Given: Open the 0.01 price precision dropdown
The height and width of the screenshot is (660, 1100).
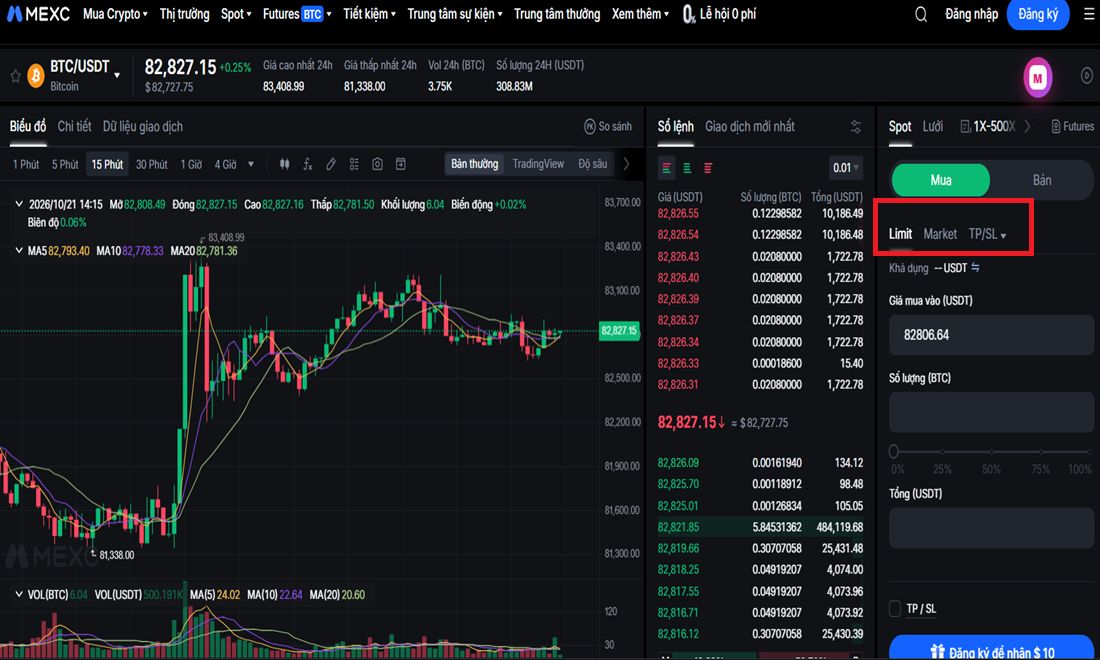Looking at the screenshot, I should click(x=845, y=168).
